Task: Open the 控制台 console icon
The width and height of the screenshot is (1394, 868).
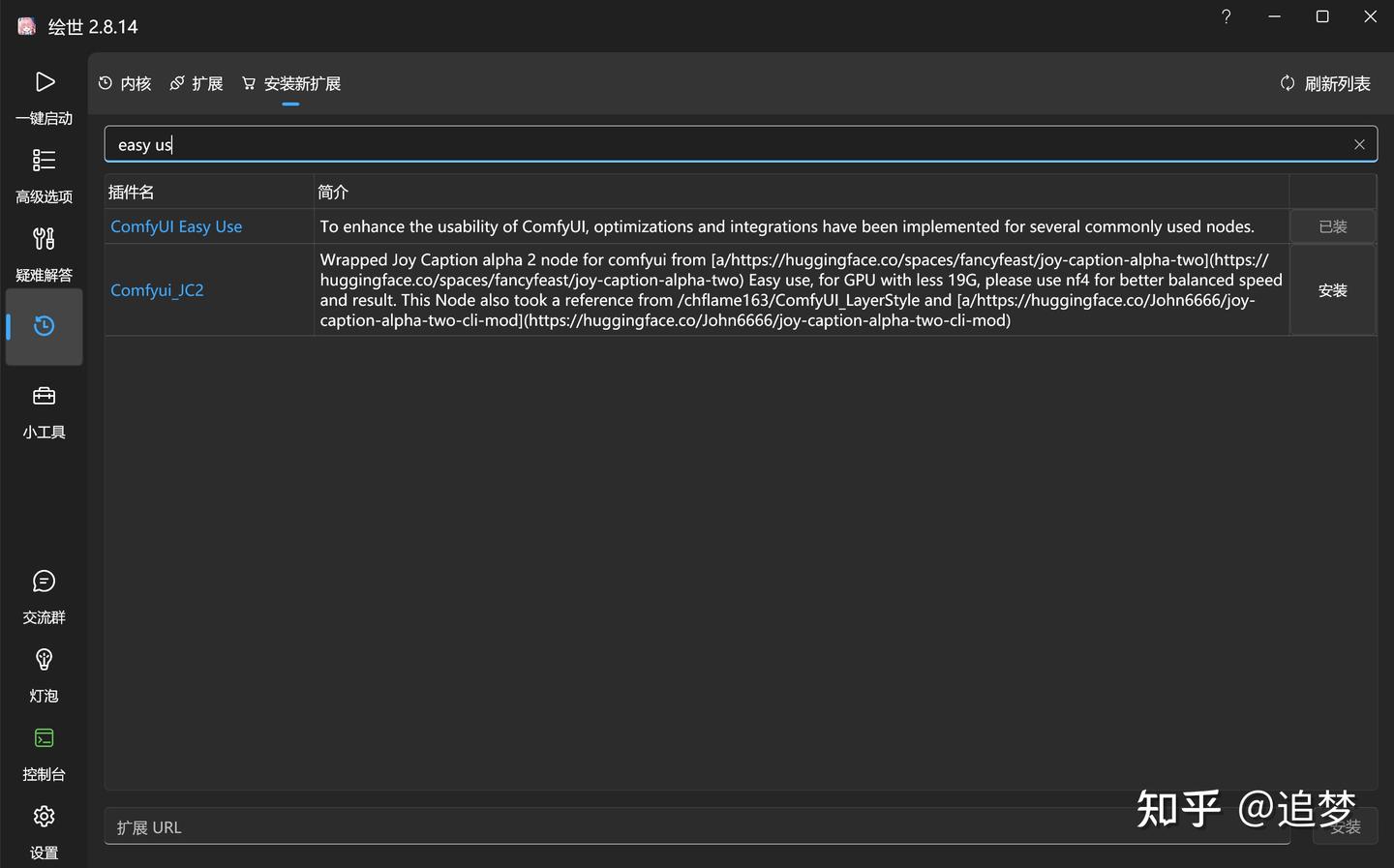Action: 45,738
